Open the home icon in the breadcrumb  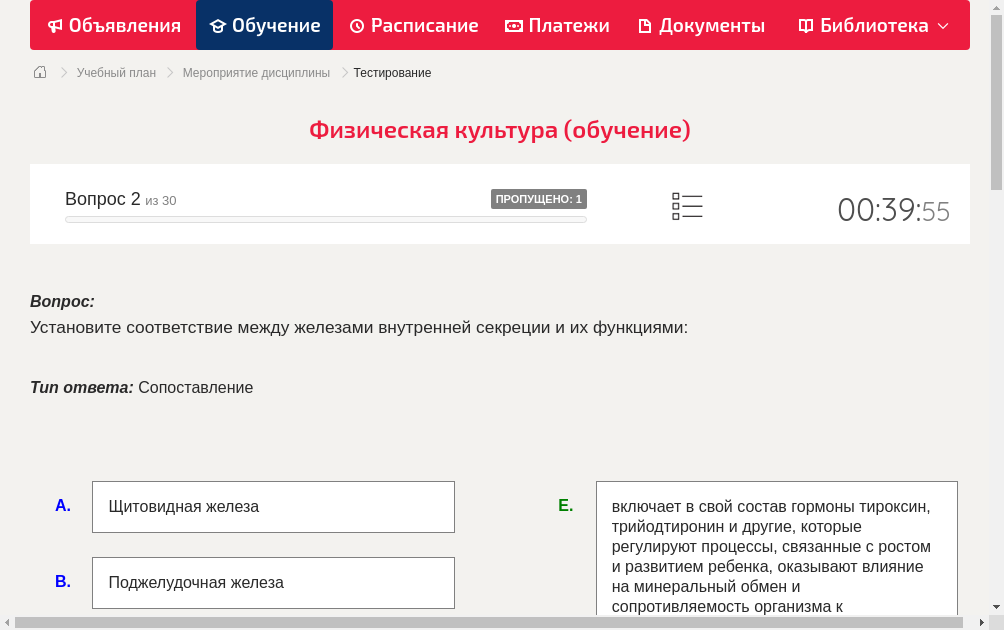point(39,72)
